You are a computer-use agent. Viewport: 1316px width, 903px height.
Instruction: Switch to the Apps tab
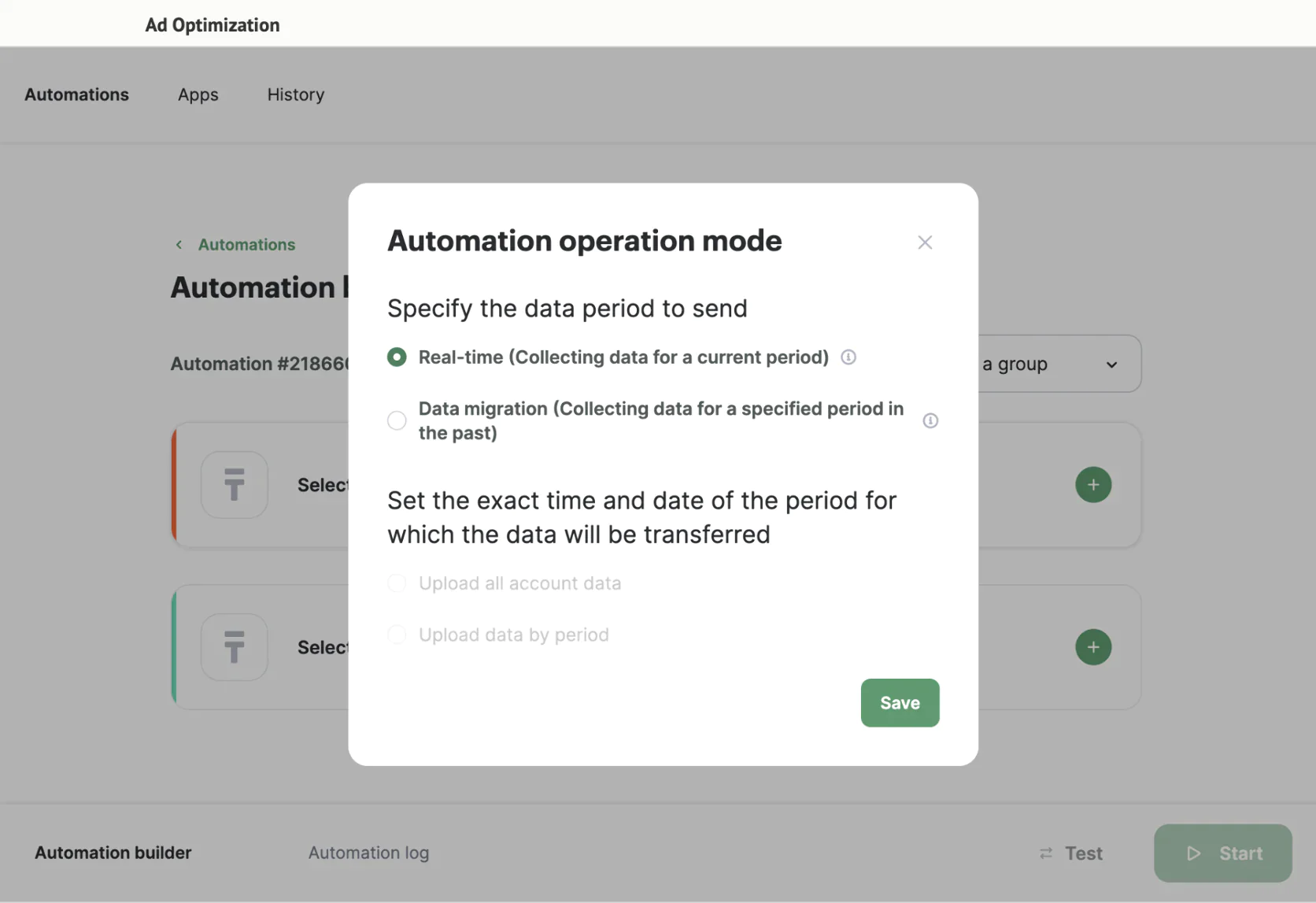[198, 94]
